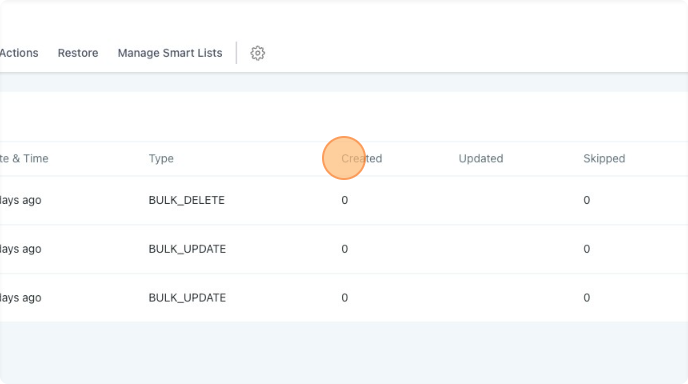Click the Type column header
Image resolution: width=688 pixels, height=384 pixels.
161,158
